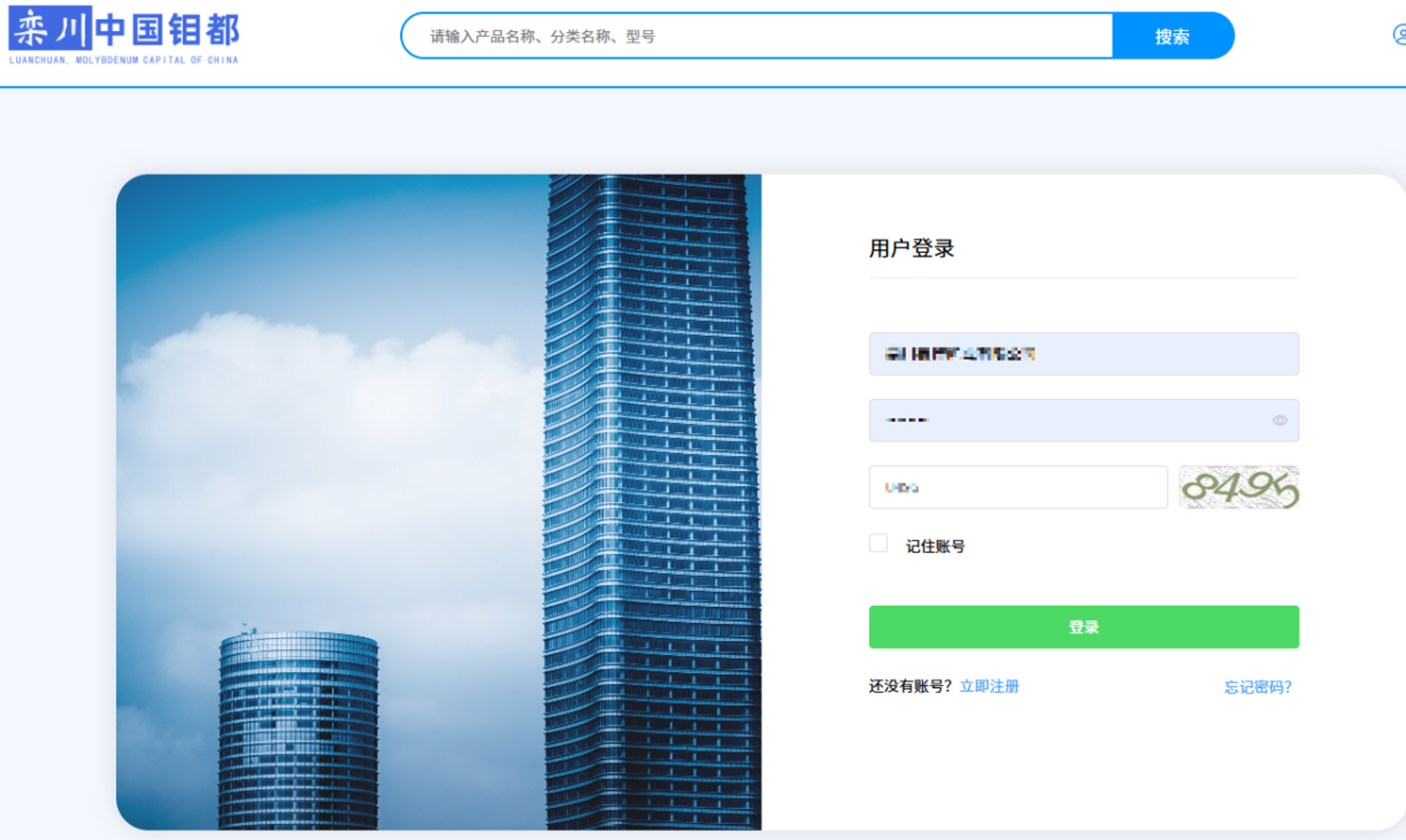Click the 还没有账号? text

coord(910,686)
